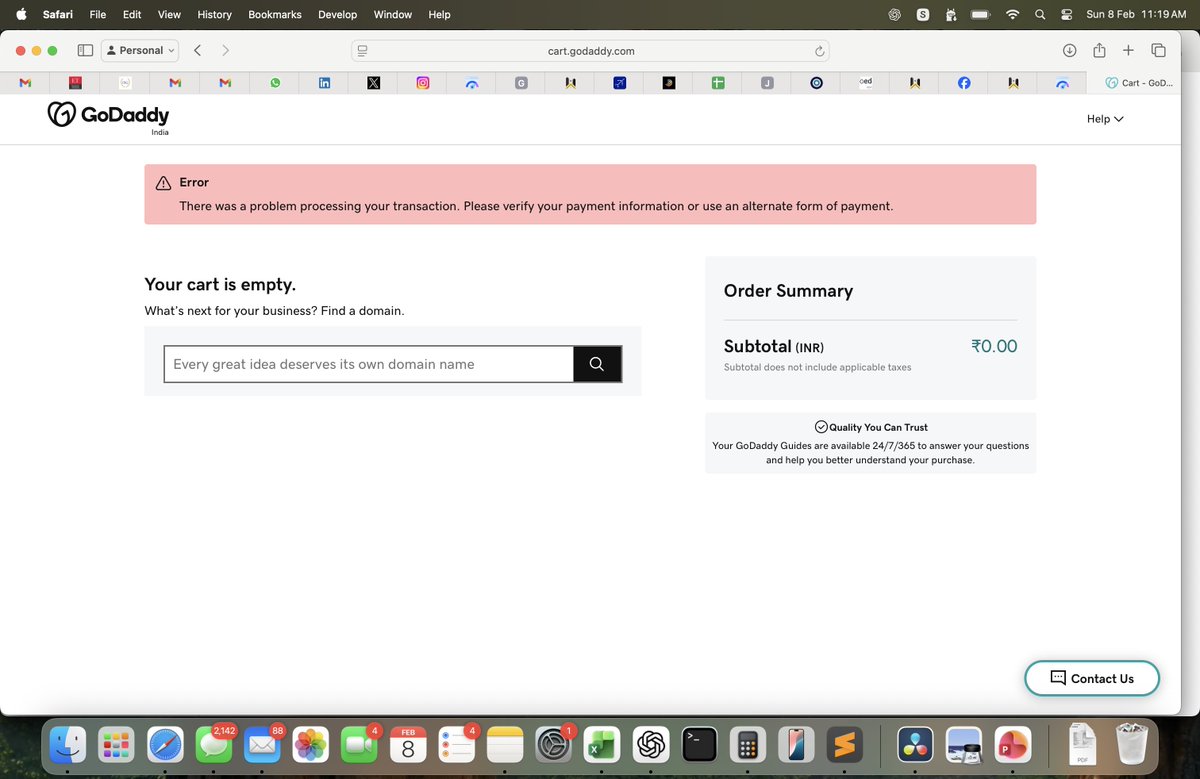
Task: Open the Facebook bookmark
Action: coord(963,82)
